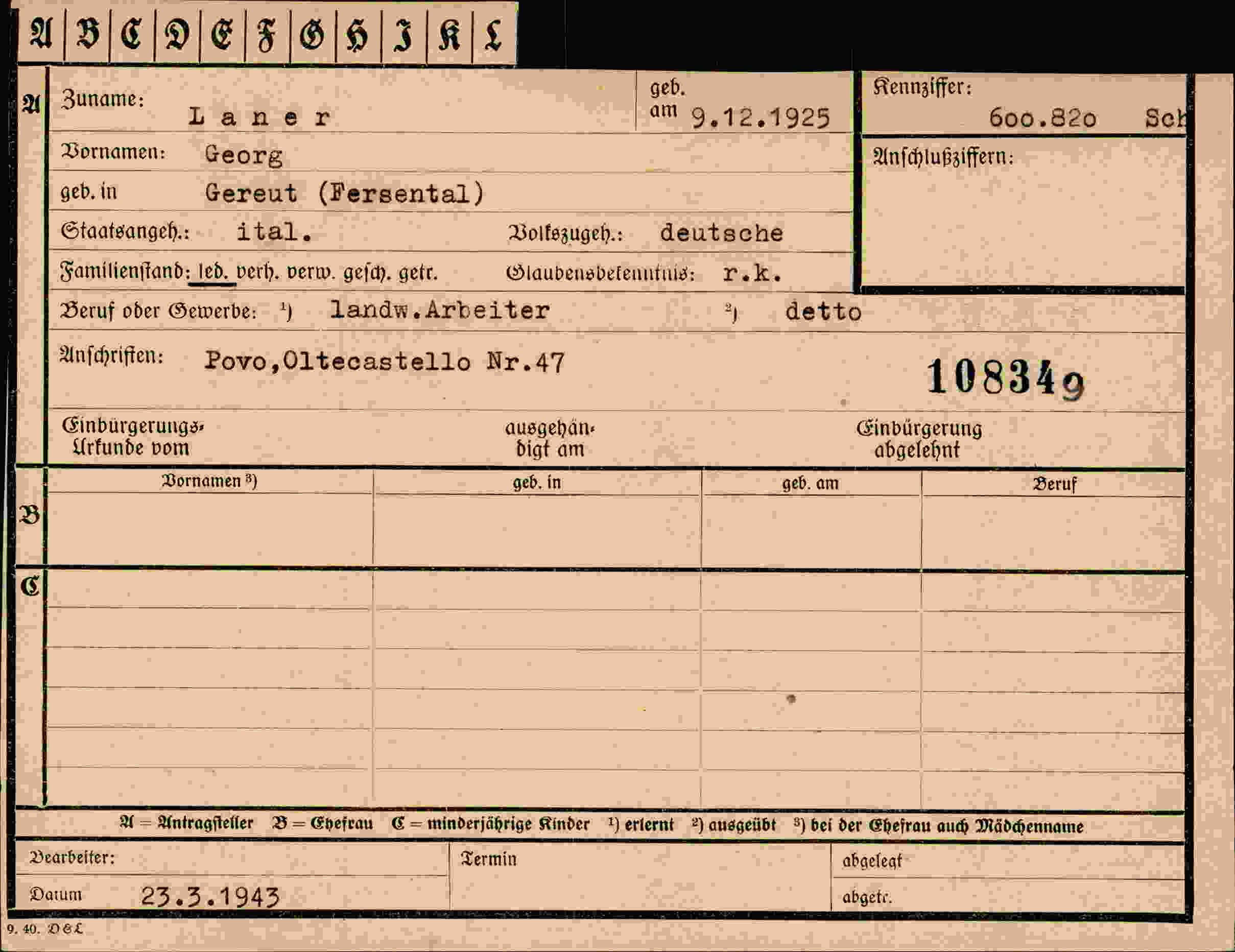Click the 'Anschlußziffern:' label
Screen dimensions: 1235x952
click(943, 157)
